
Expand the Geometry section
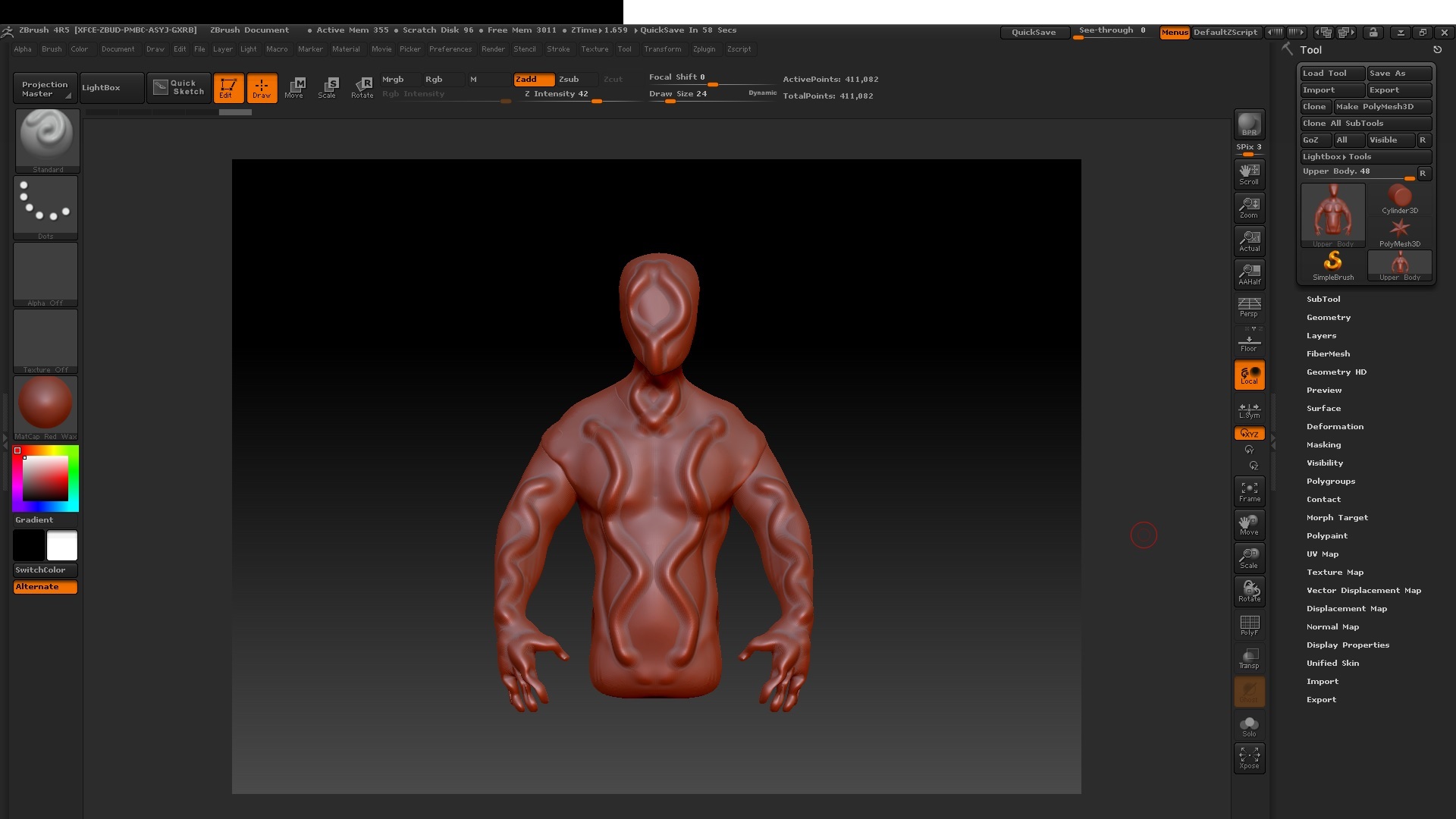[x=1328, y=317]
